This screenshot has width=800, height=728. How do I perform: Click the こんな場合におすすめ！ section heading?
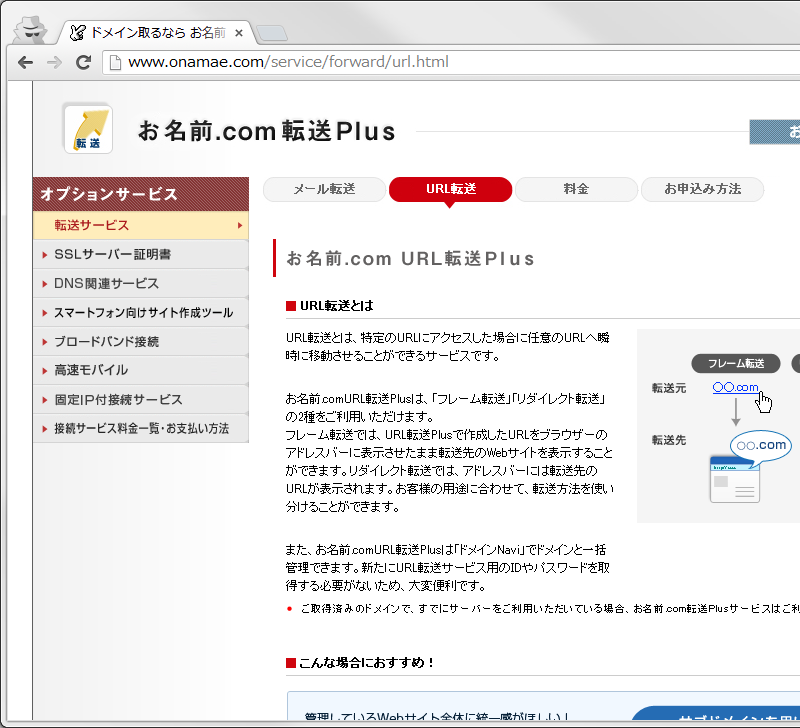pyautogui.click(x=366, y=663)
